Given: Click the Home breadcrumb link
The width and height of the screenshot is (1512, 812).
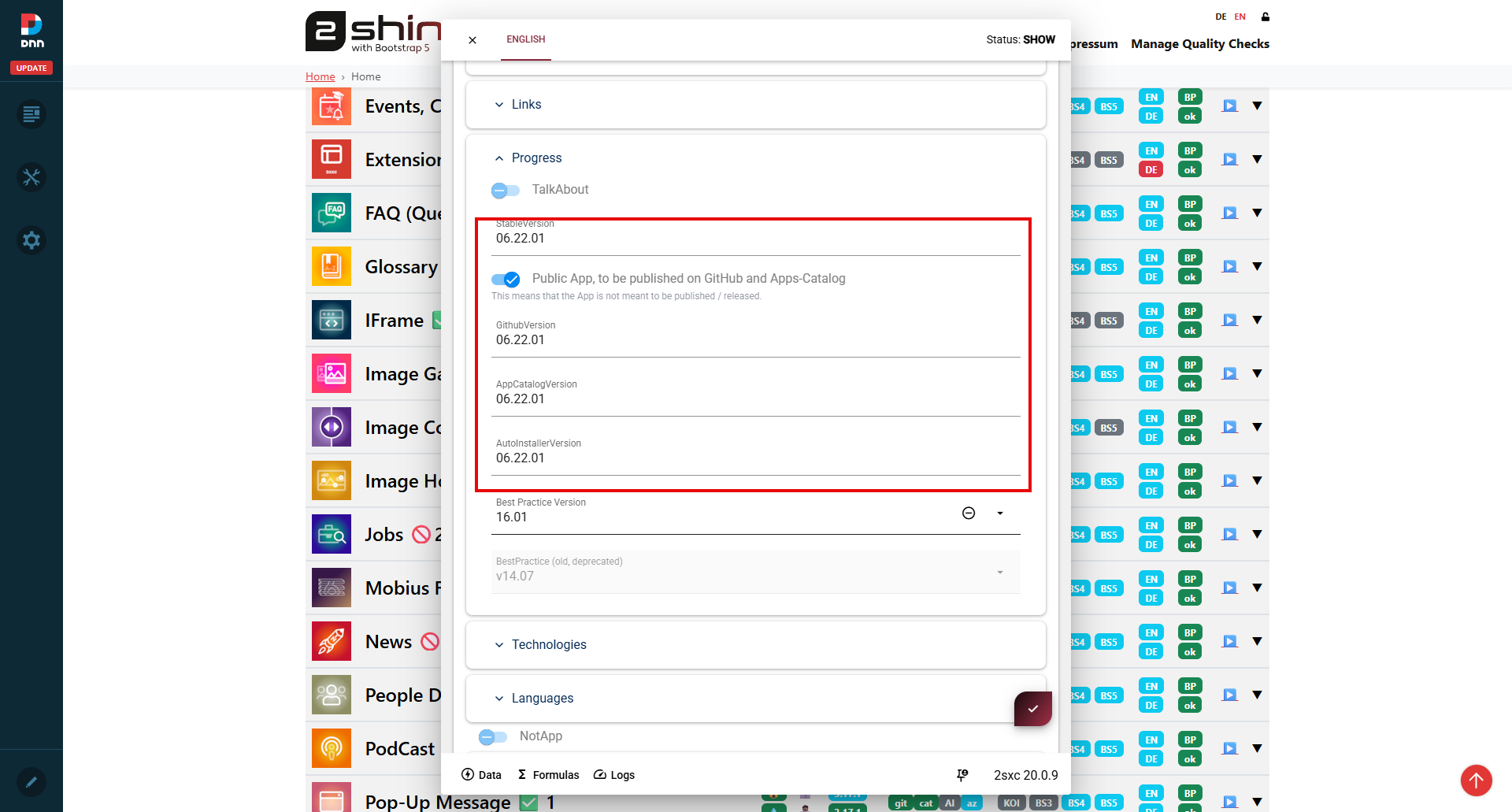Looking at the screenshot, I should coord(320,76).
